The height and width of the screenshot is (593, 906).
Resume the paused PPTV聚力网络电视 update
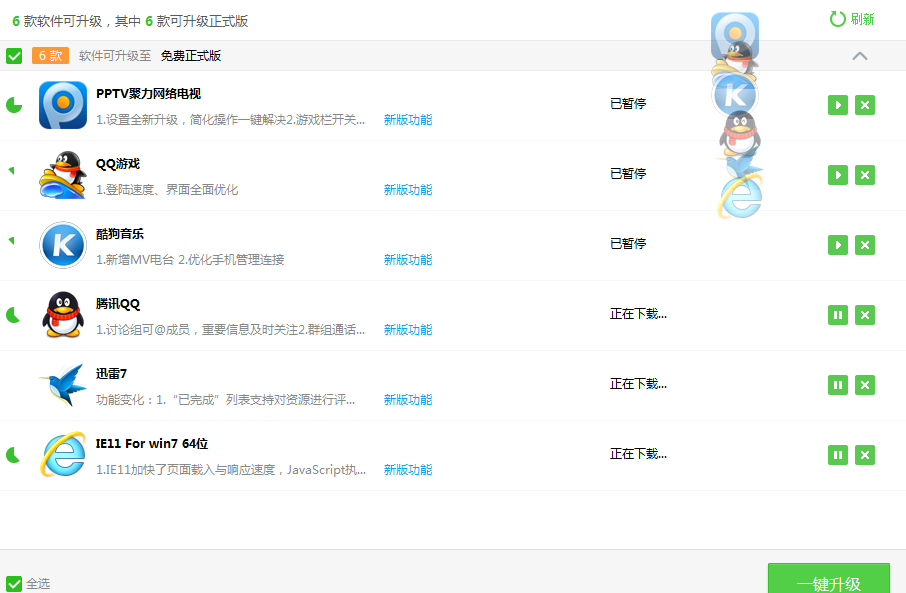point(837,104)
